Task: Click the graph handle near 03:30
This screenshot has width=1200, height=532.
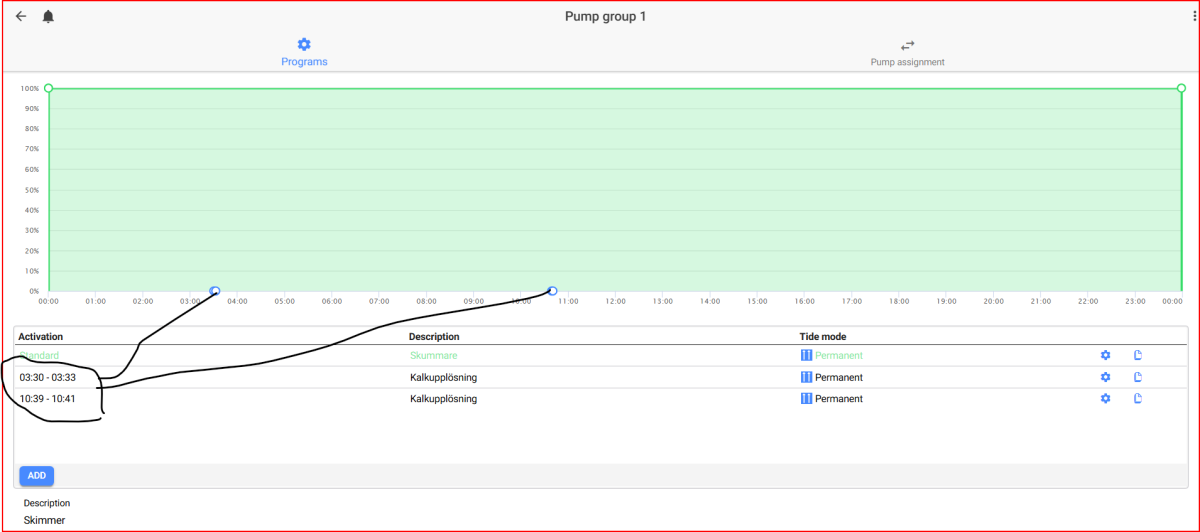Action: click(x=215, y=291)
